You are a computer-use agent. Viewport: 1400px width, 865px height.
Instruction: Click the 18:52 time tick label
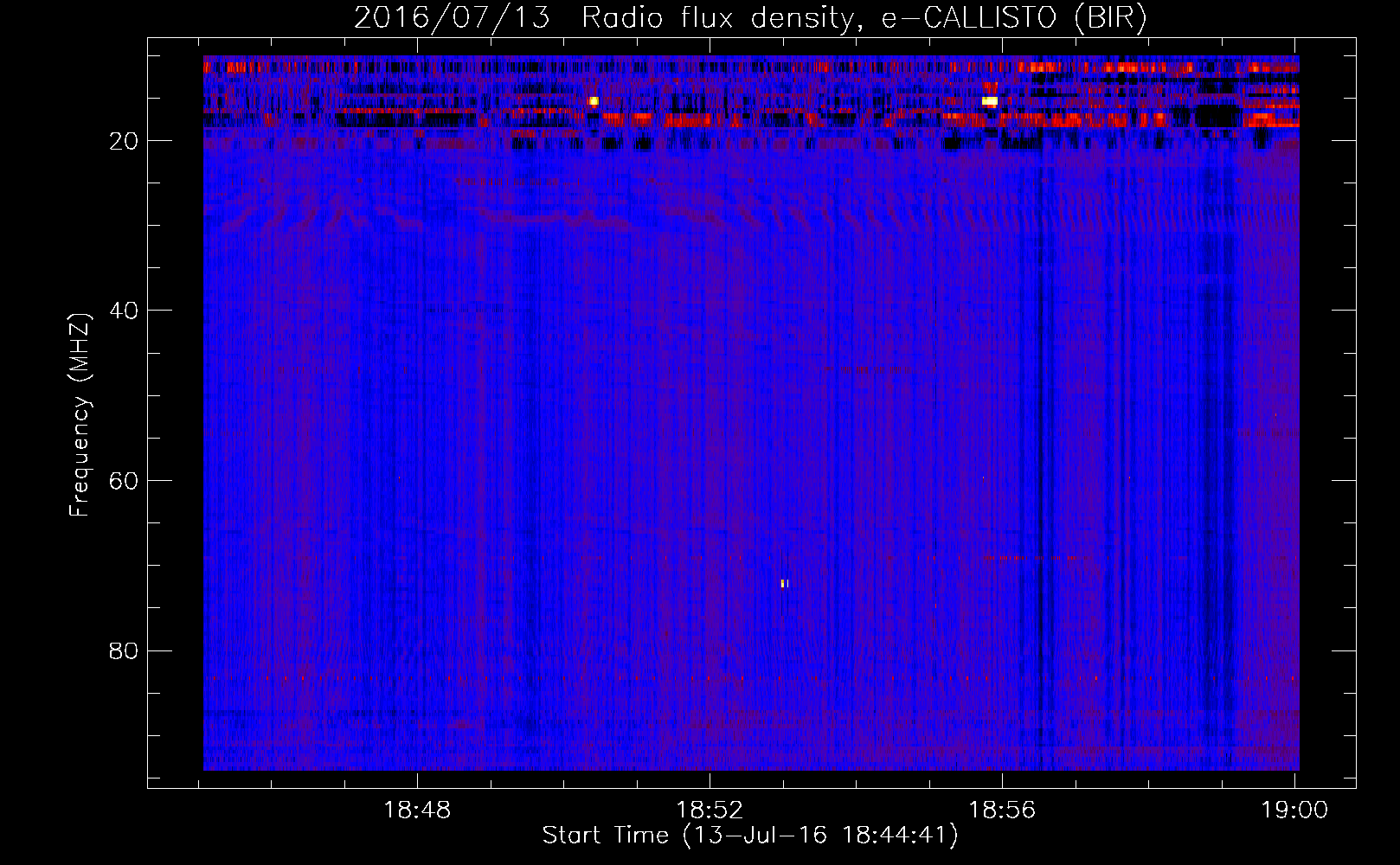[x=710, y=811]
